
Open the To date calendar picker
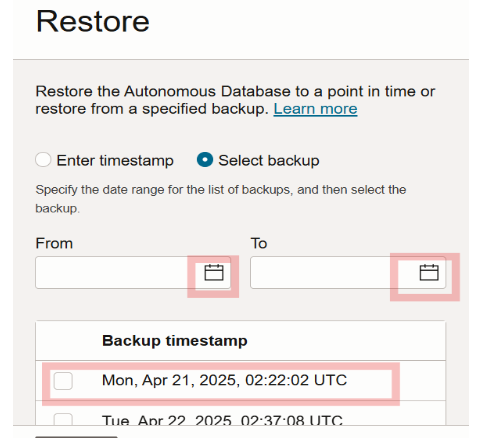tap(429, 273)
